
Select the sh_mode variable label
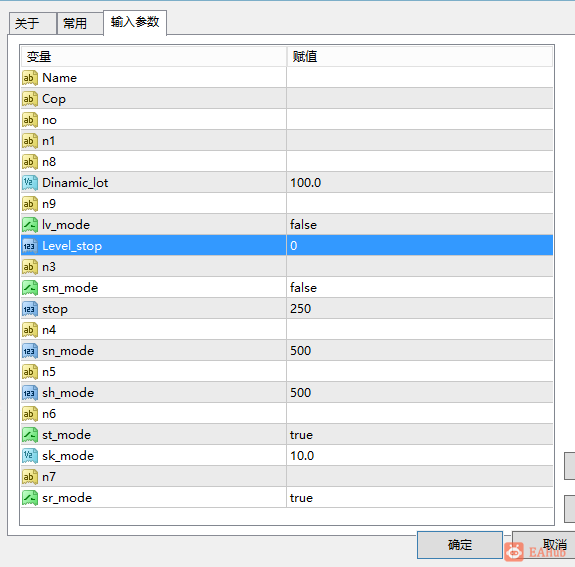click(68, 393)
